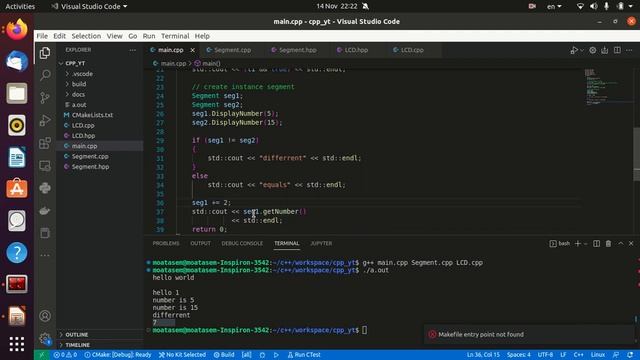This screenshot has width=640, height=360.
Task: Click the errors and warnings status indicator
Action: (x=65, y=355)
